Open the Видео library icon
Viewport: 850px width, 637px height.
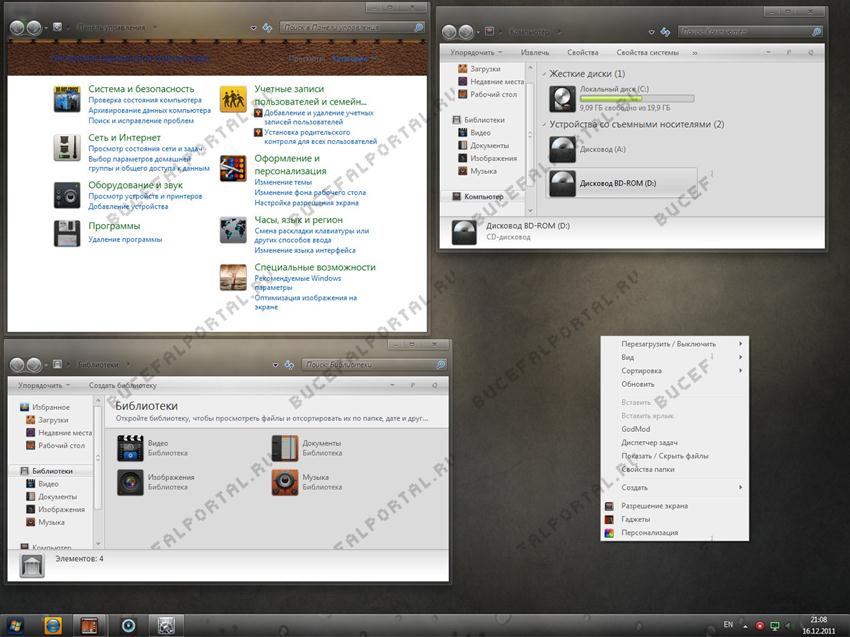pos(130,448)
